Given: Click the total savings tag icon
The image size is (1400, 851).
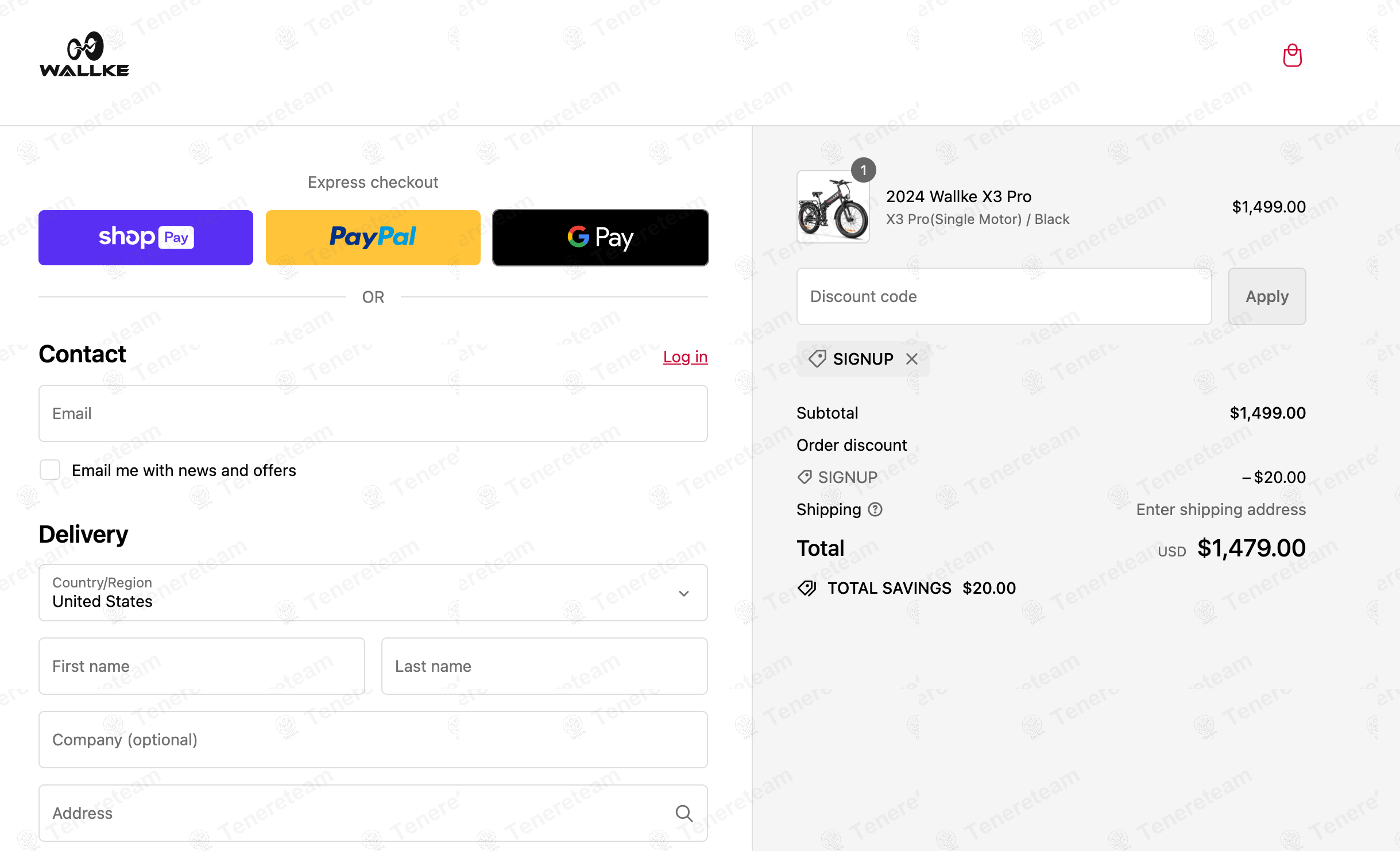Looking at the screenshot, I should pos(807,588).
